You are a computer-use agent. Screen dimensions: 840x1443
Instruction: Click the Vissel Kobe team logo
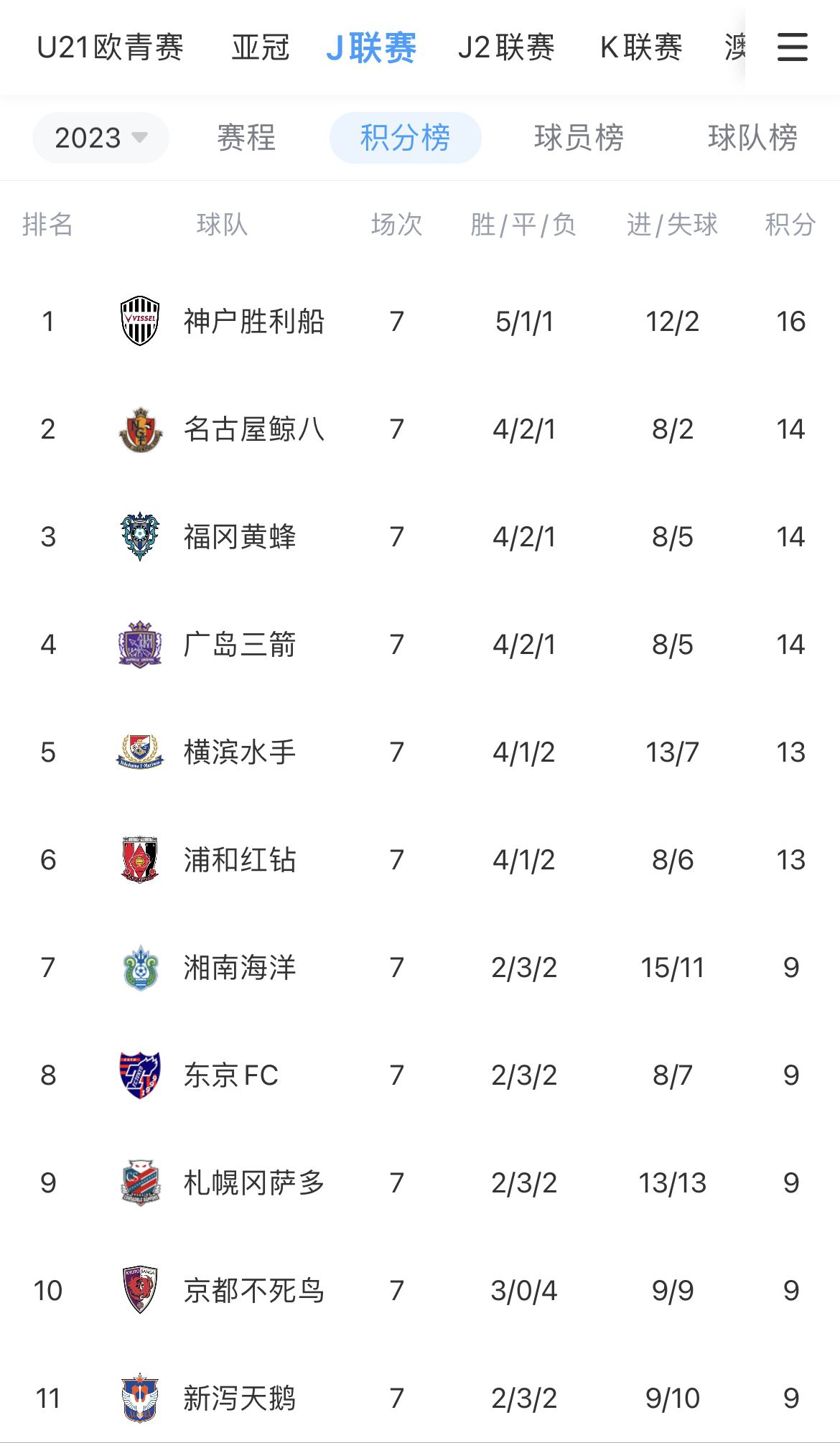pyautogui.click(x=140, y=321)
